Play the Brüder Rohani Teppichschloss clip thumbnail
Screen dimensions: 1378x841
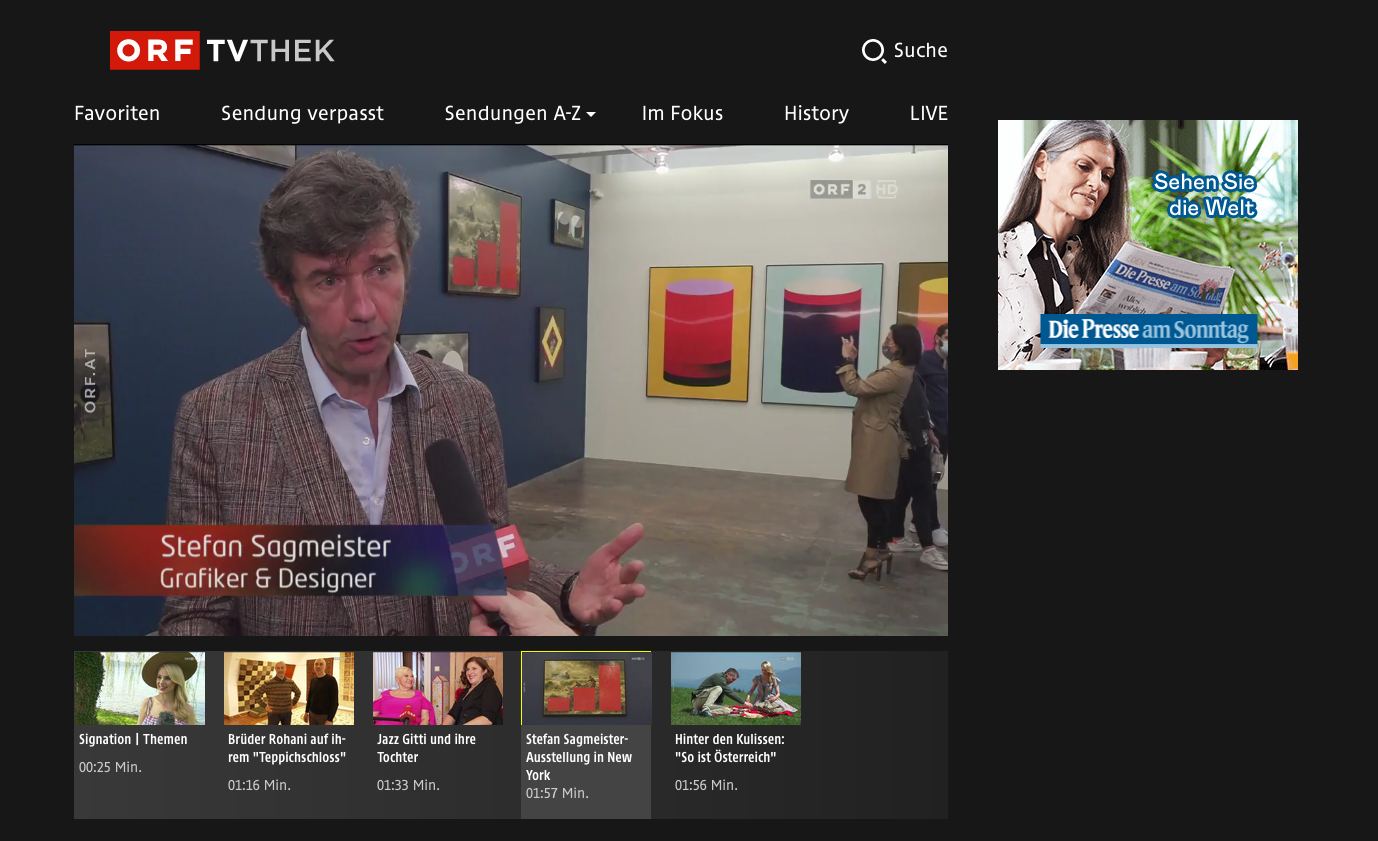(x=288, y=688)
